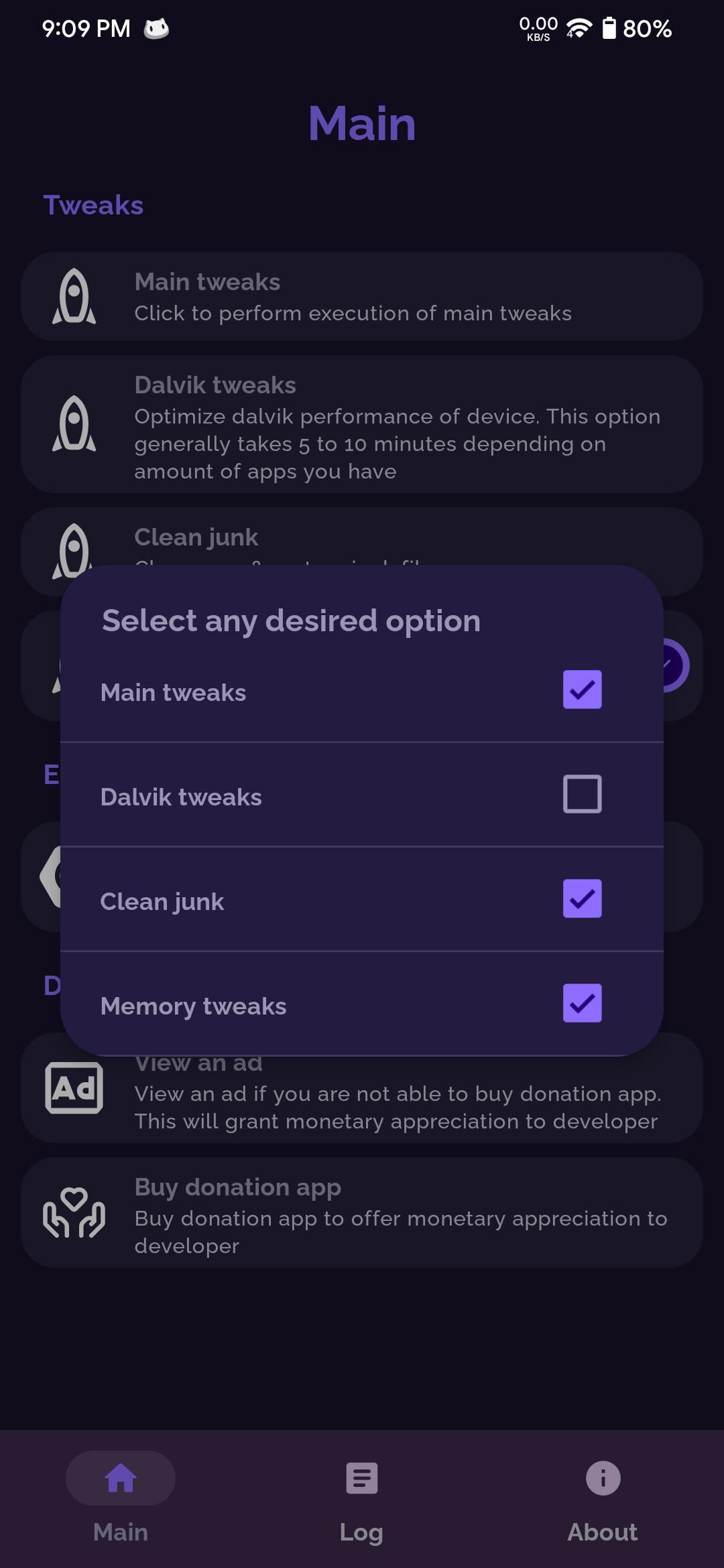724x1568 pixels.
Task: Tap the rocket icon beside Dalvik tweaks
Action: 74,423
